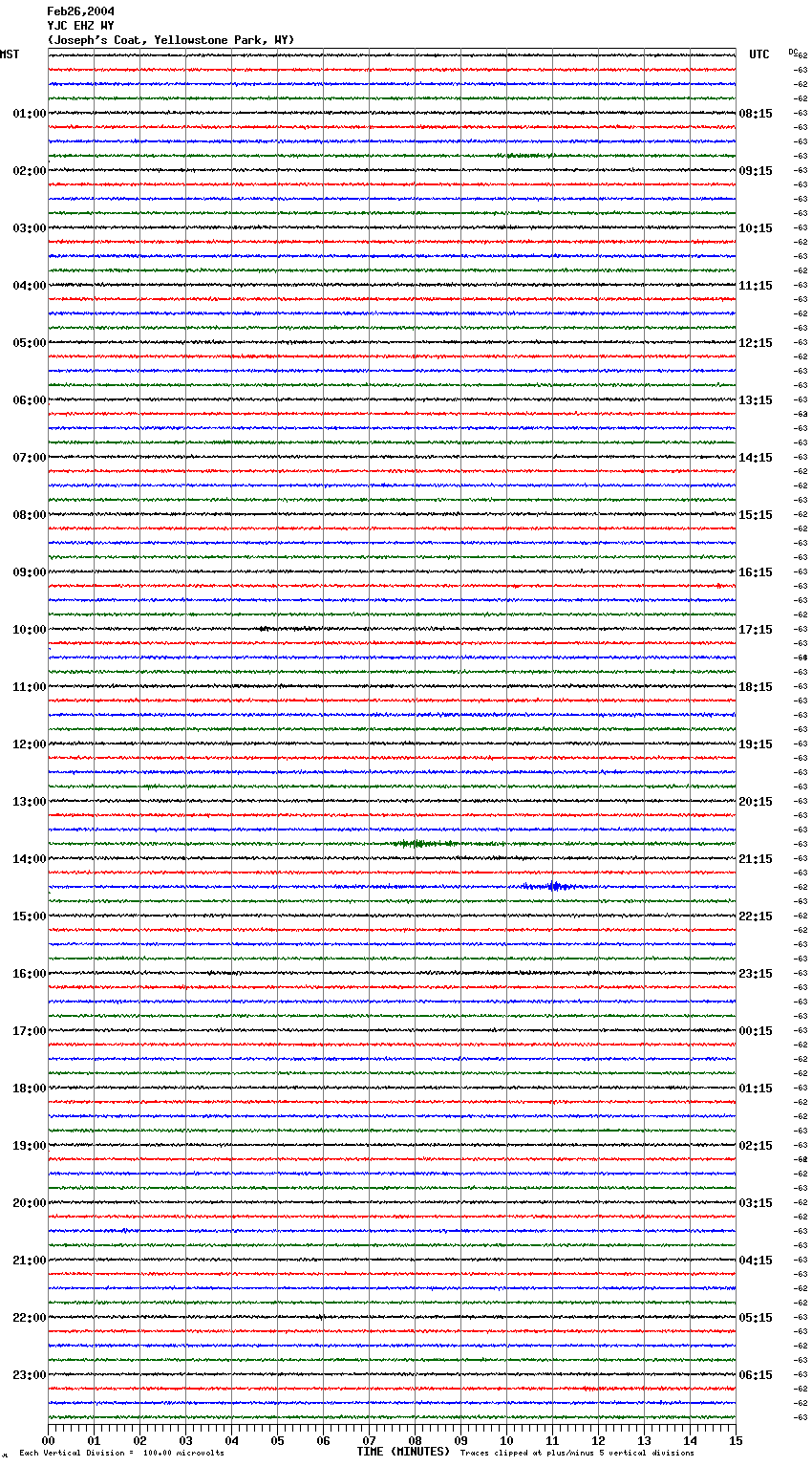Click the 06:00 MST time label
The height and width of the screenshot is (1466, 812).
[x=30, y=400]
